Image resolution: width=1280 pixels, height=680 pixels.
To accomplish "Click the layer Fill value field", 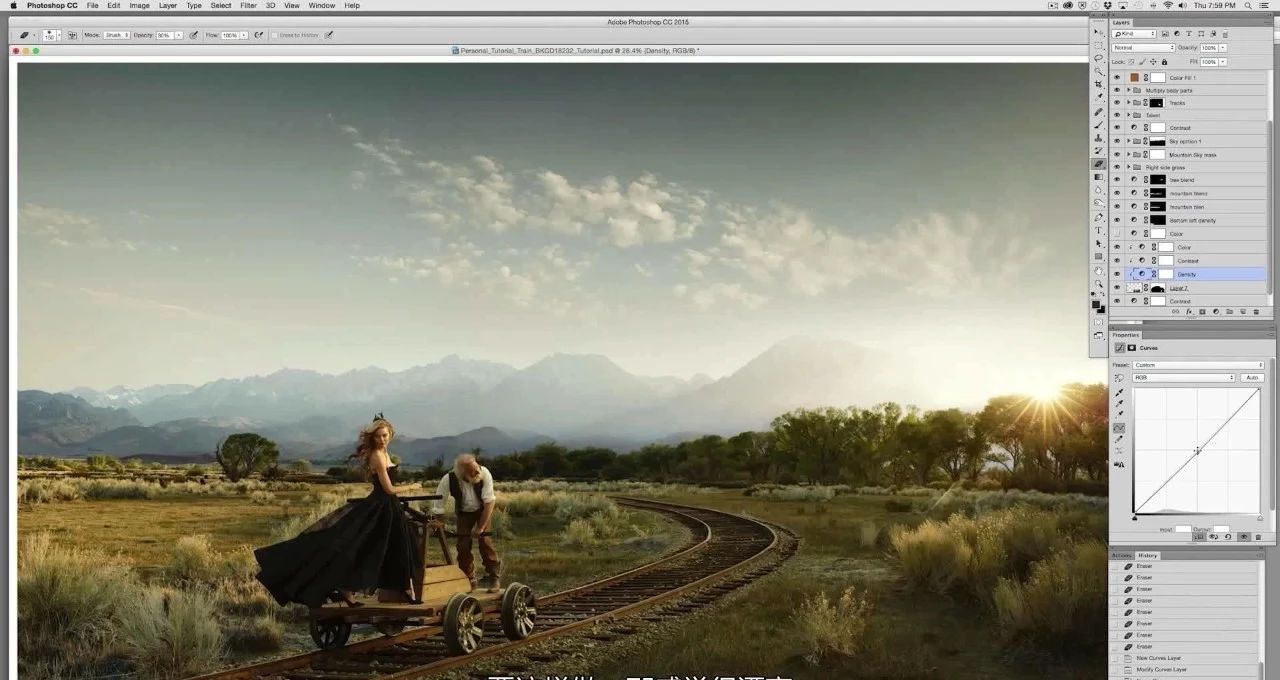I will (1209, 62).
